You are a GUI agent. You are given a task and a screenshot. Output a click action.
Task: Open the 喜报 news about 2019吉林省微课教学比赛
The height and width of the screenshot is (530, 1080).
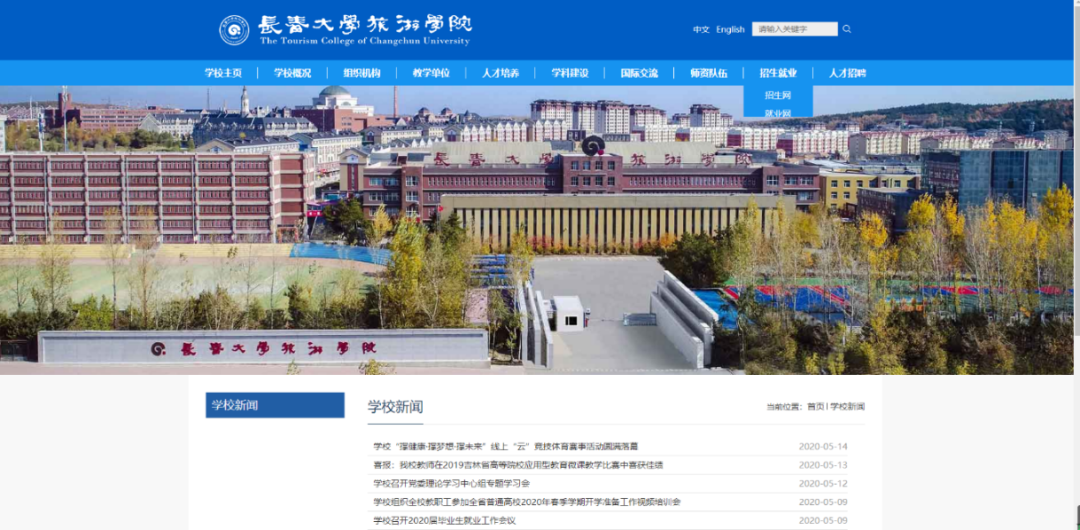pyautogui.click(x=519, y=465)
